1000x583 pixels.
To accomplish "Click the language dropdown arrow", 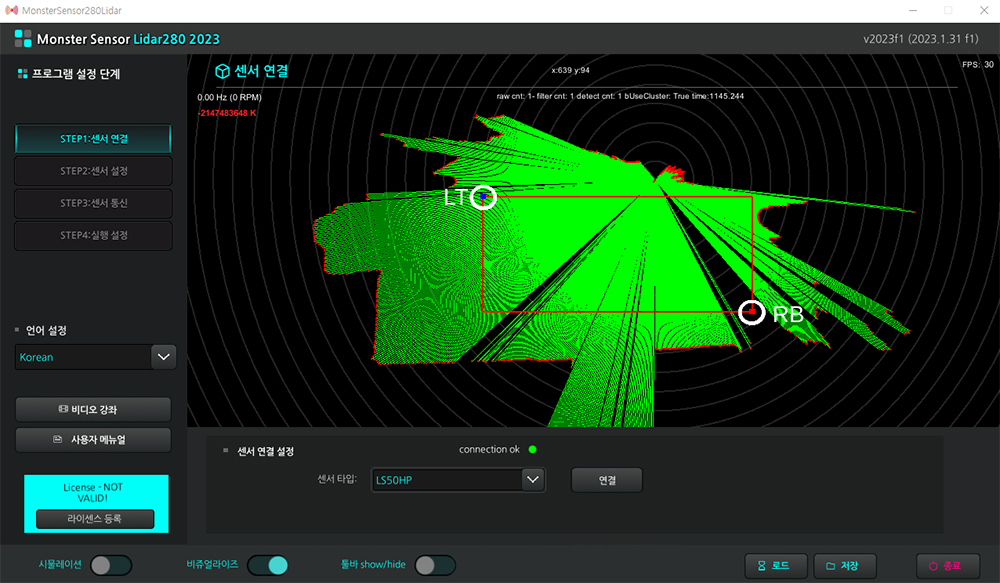I will 163,357.
